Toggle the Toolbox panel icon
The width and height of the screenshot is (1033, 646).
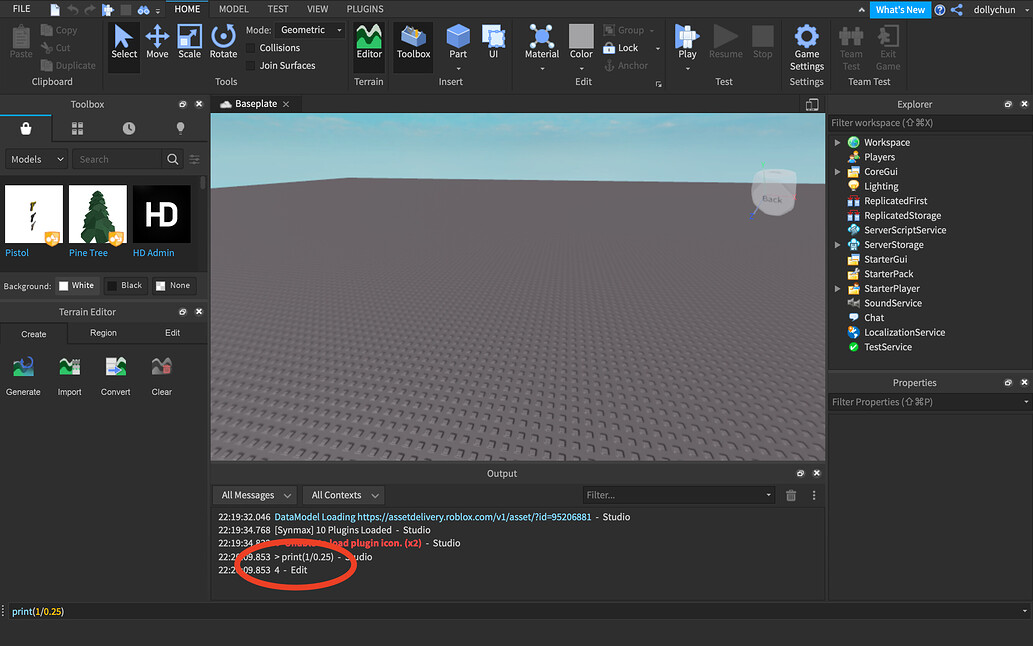413,44
